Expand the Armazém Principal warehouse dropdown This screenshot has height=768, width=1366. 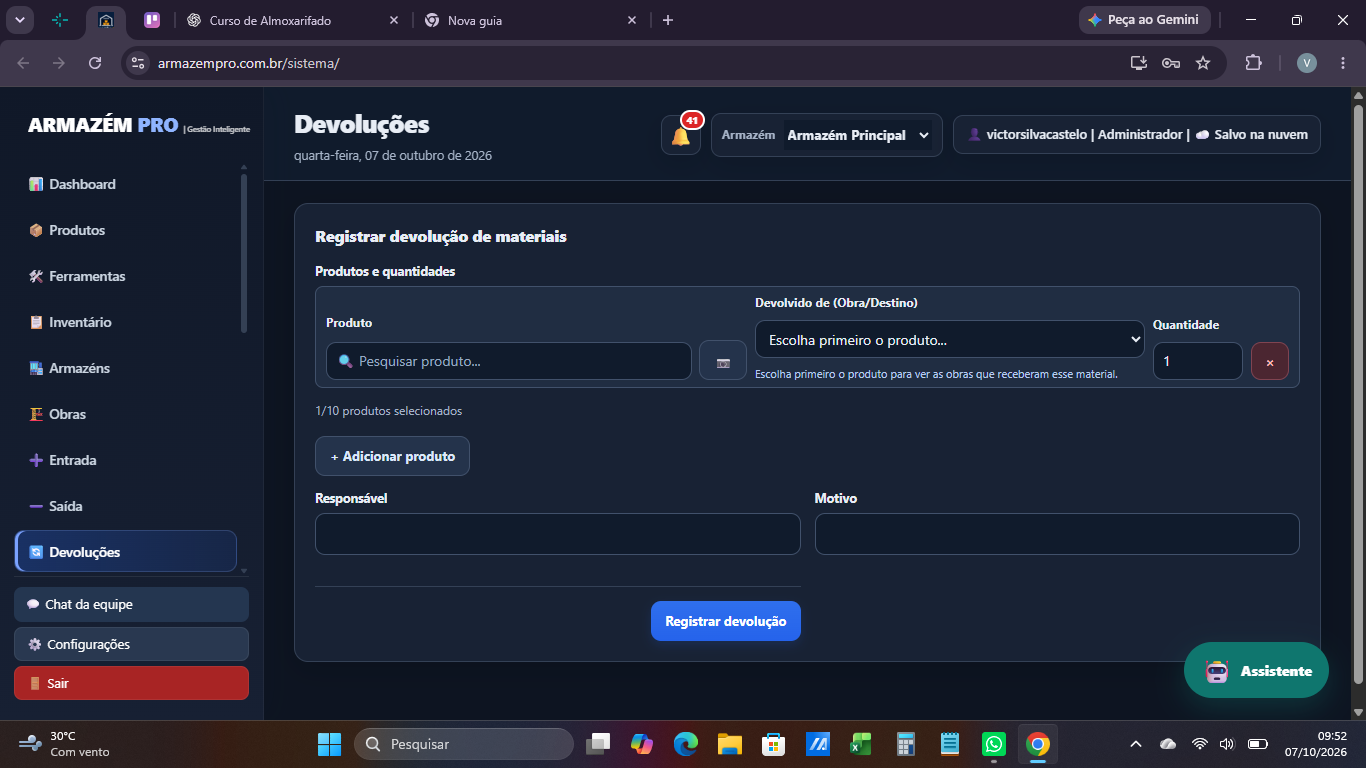coord(858,135)
